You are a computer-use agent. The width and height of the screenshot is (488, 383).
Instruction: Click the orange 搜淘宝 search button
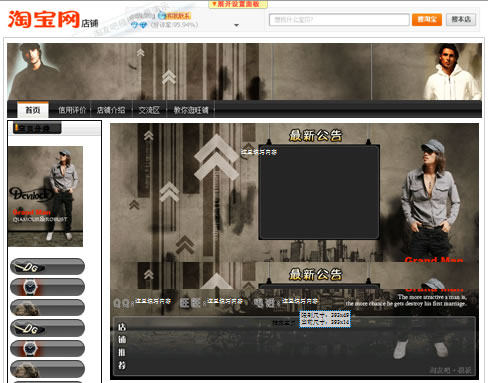427,20
